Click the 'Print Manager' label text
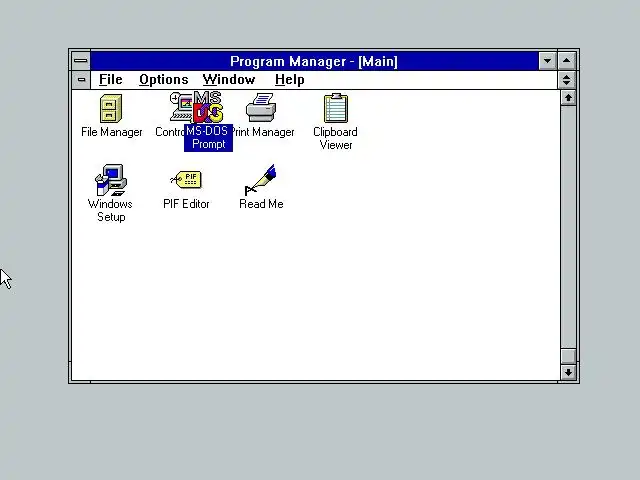This screenshot has height=480, width=640. tap(264, 132)
